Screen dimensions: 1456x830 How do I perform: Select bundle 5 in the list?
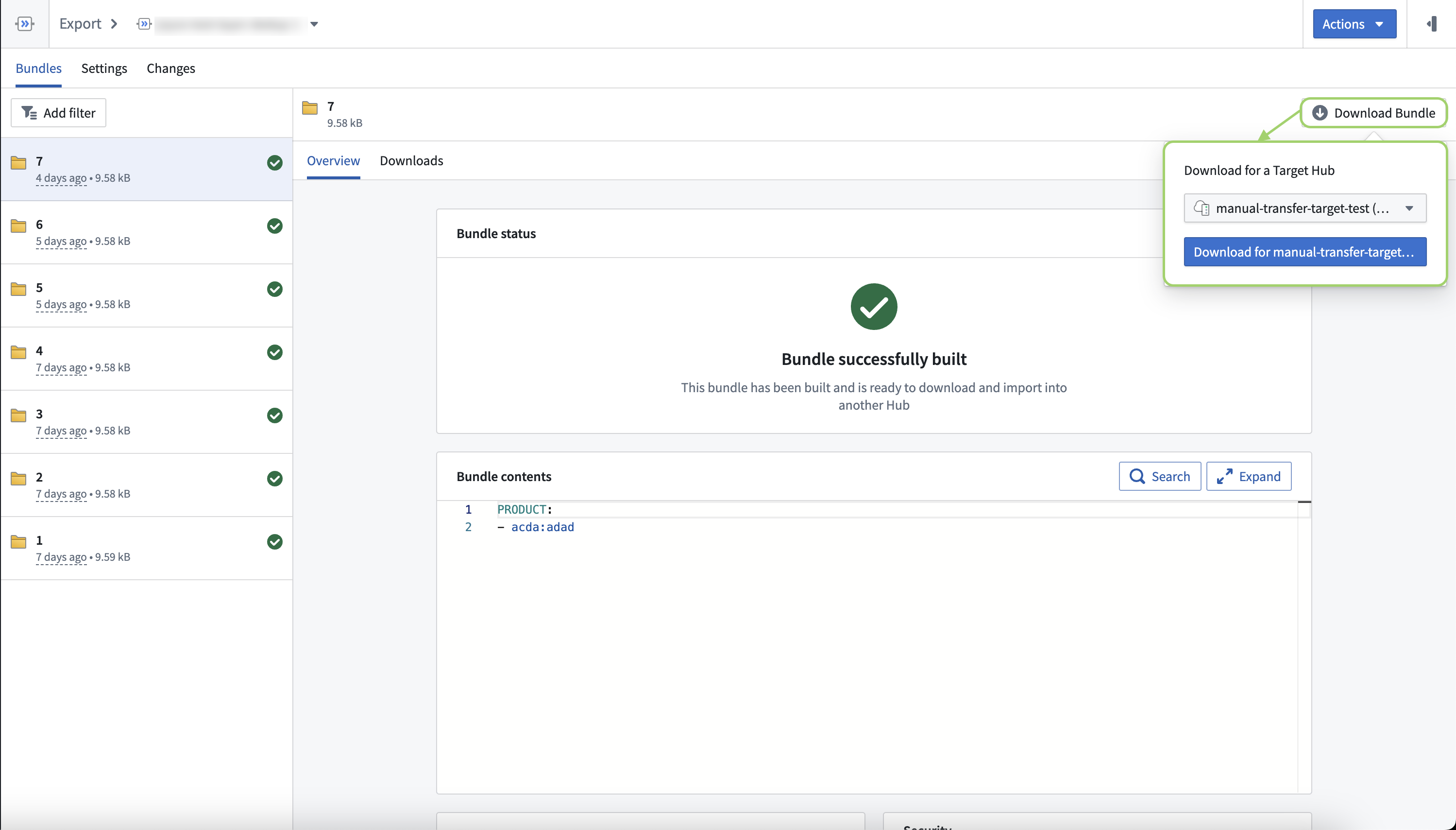pos(147,295)
